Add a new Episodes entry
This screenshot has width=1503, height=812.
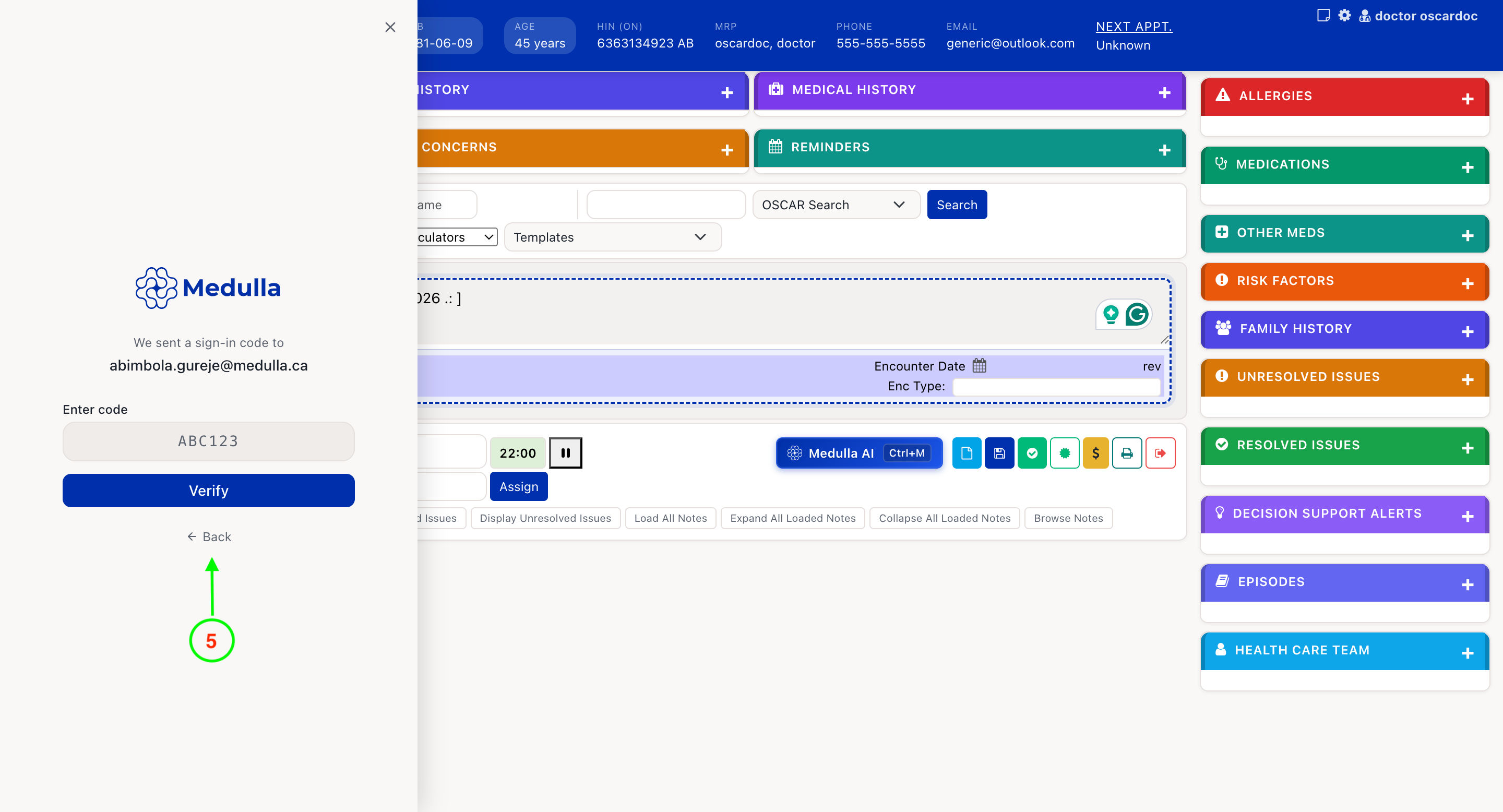point(1468,584)
